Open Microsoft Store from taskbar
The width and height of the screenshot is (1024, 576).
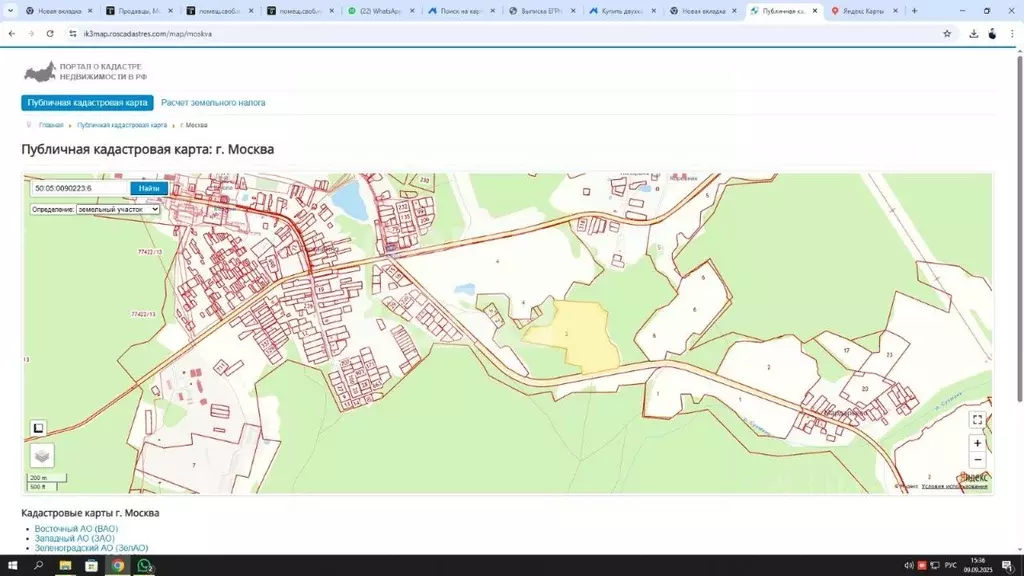coord(91,566)
